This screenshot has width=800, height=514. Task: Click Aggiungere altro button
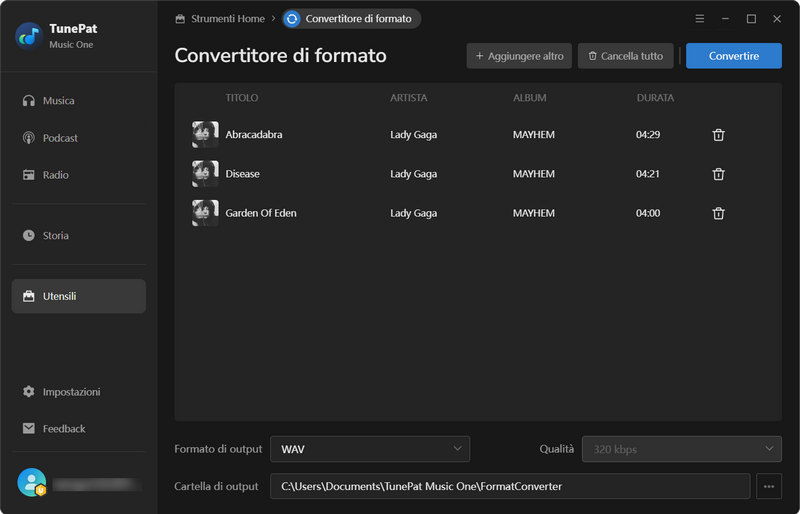[519, 56]
